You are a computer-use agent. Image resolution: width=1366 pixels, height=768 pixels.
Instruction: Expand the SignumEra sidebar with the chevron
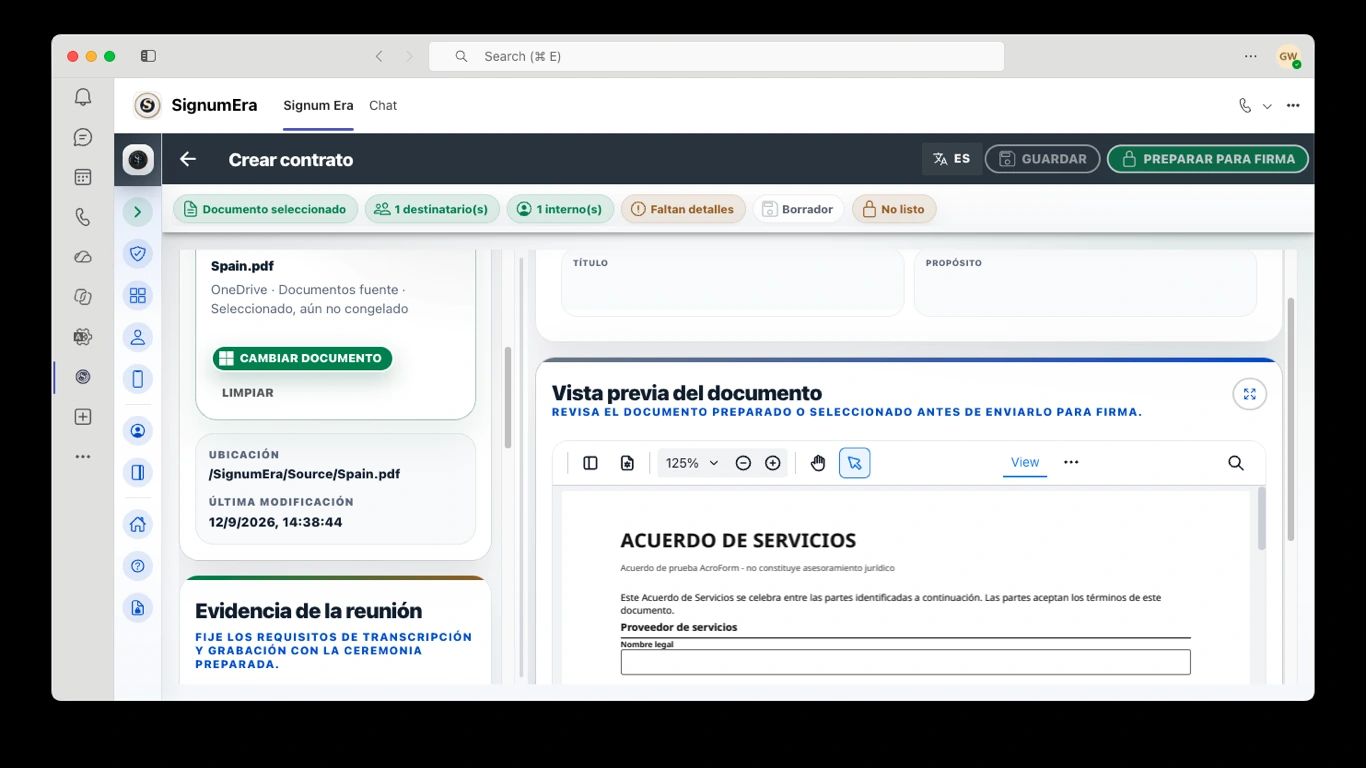(x=138, y=212)
